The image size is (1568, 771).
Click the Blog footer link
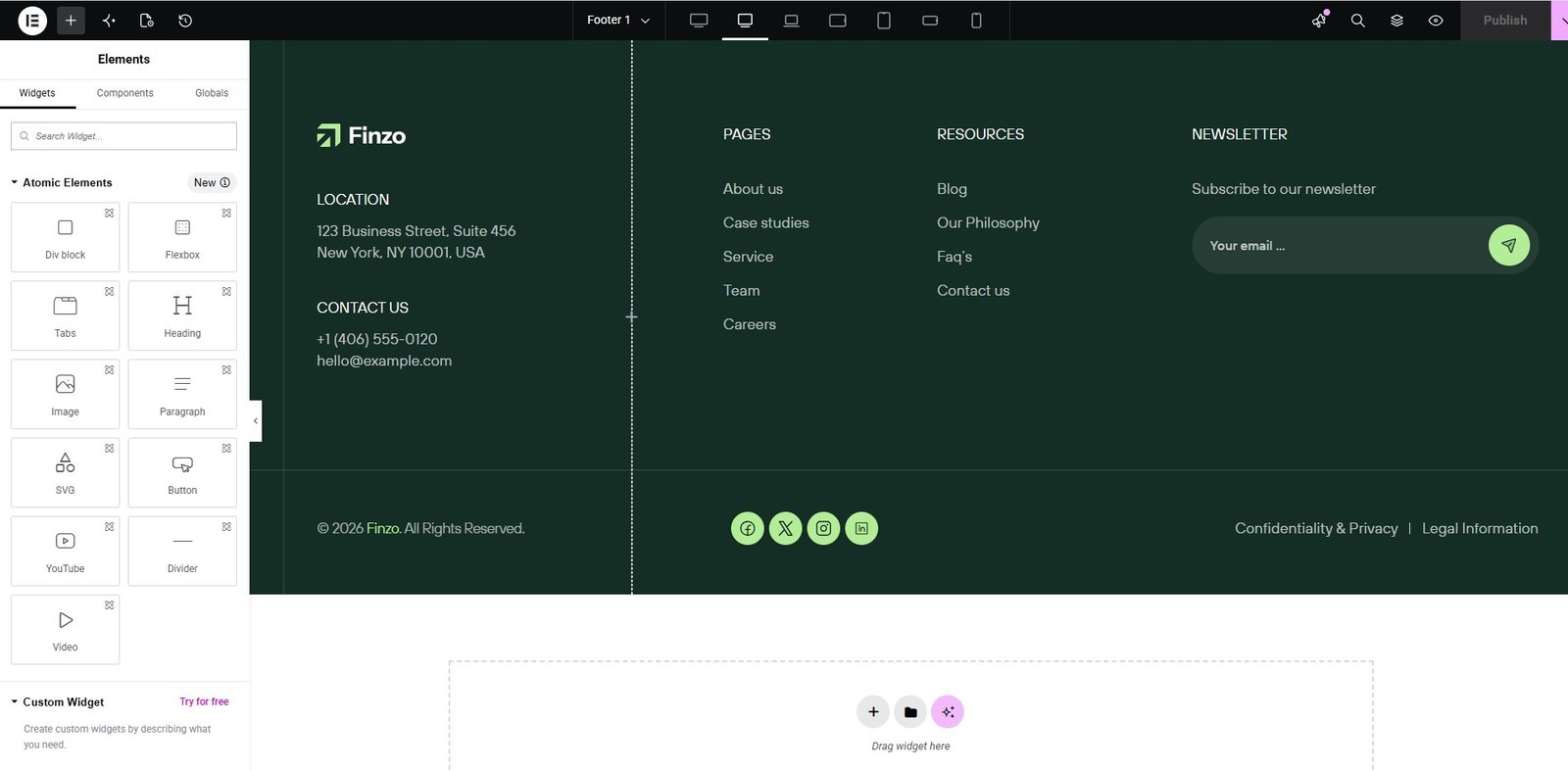pos(952,189)
